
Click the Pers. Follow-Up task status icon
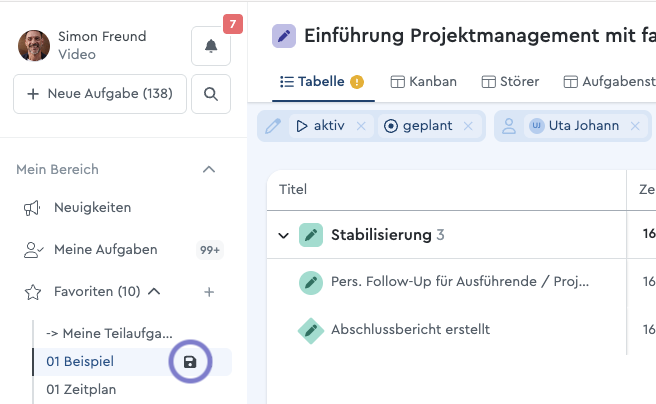tap(311, 283)
